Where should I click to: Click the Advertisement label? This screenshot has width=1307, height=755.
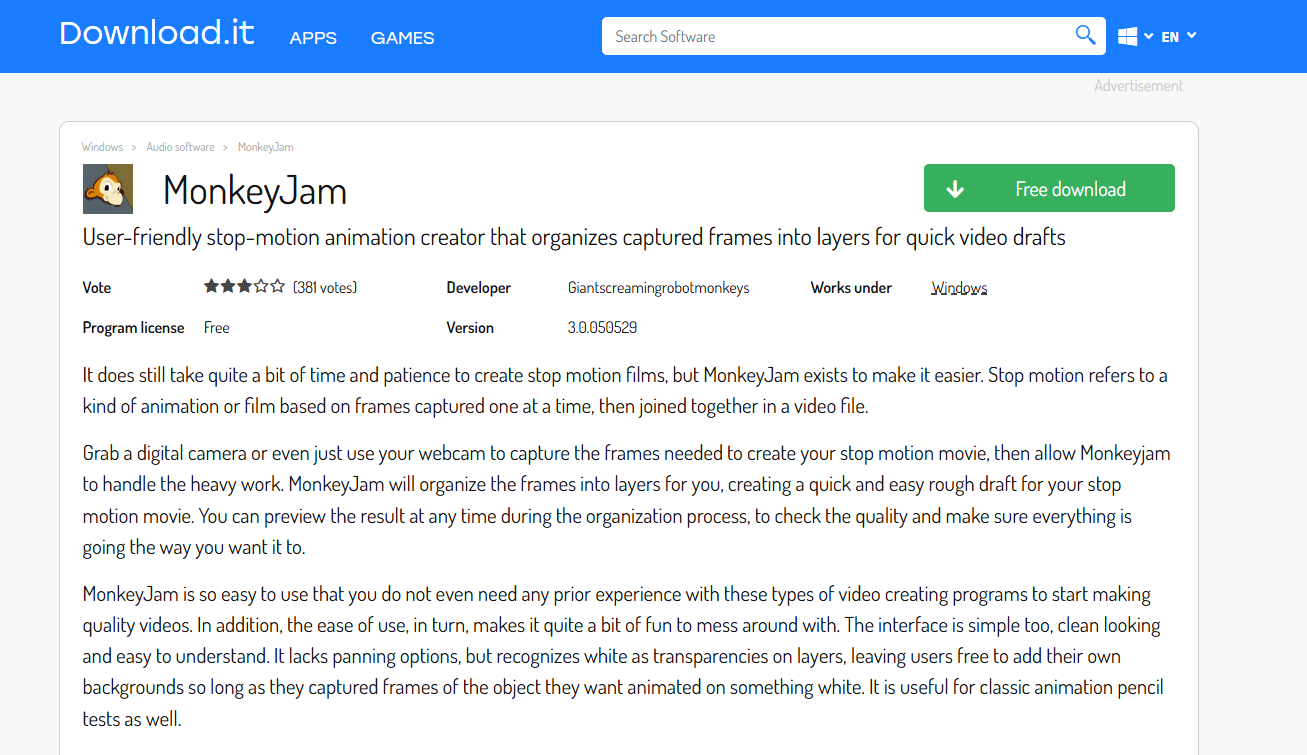point(1138,86)
